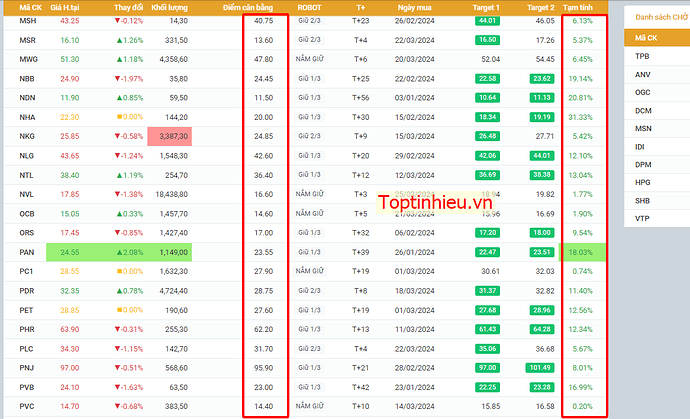Click the NẮM GIỮ label for MWG

310,59
